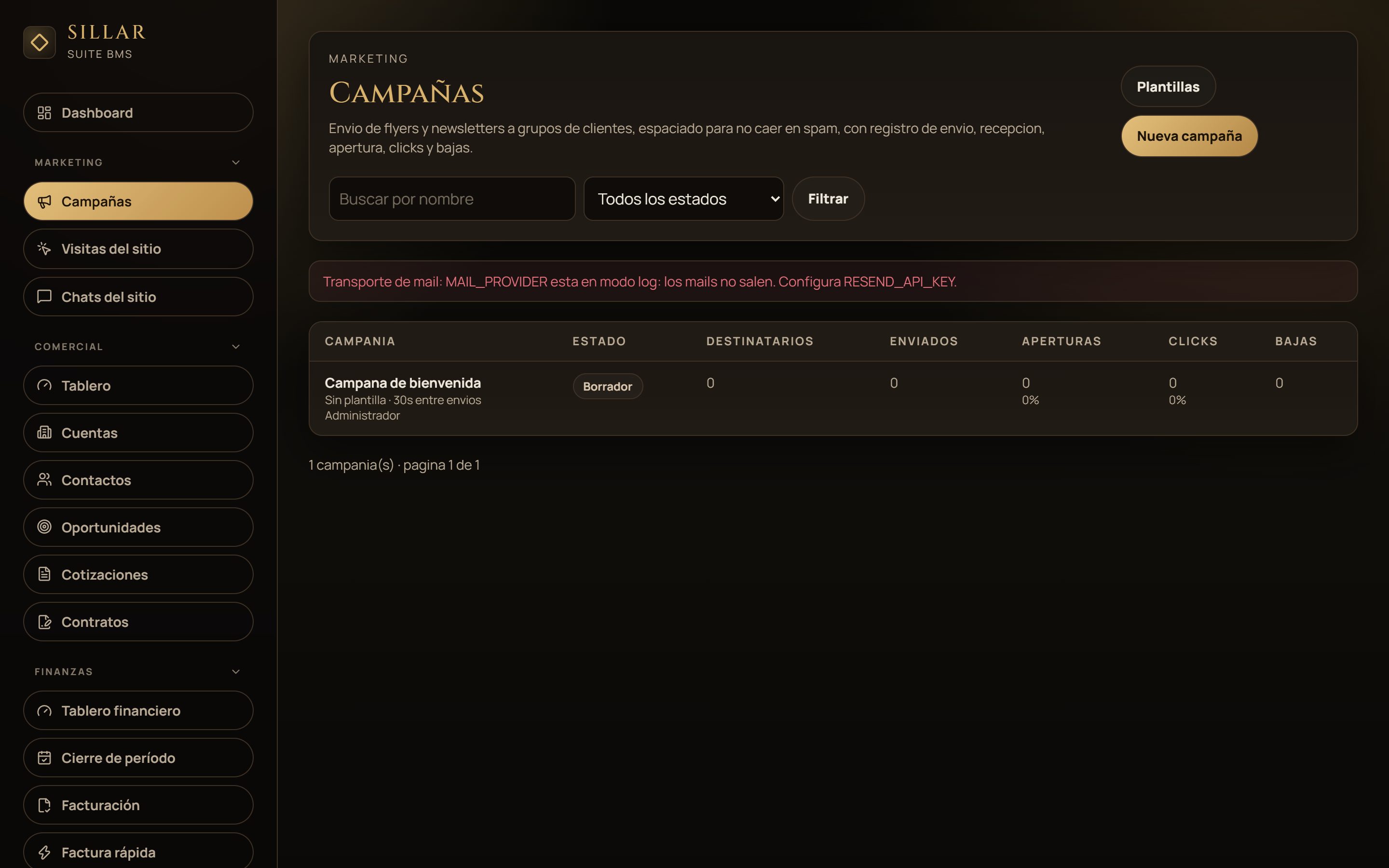Image resolution: width=1389 pixels, height=868 pixels.
Task: Click the Chats del sitio speech bubble icon
Action: pyautogui.click(x=44, y=297)
